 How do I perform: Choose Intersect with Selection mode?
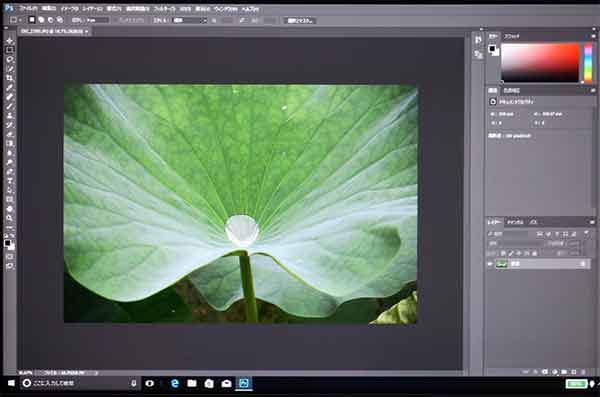60,20
